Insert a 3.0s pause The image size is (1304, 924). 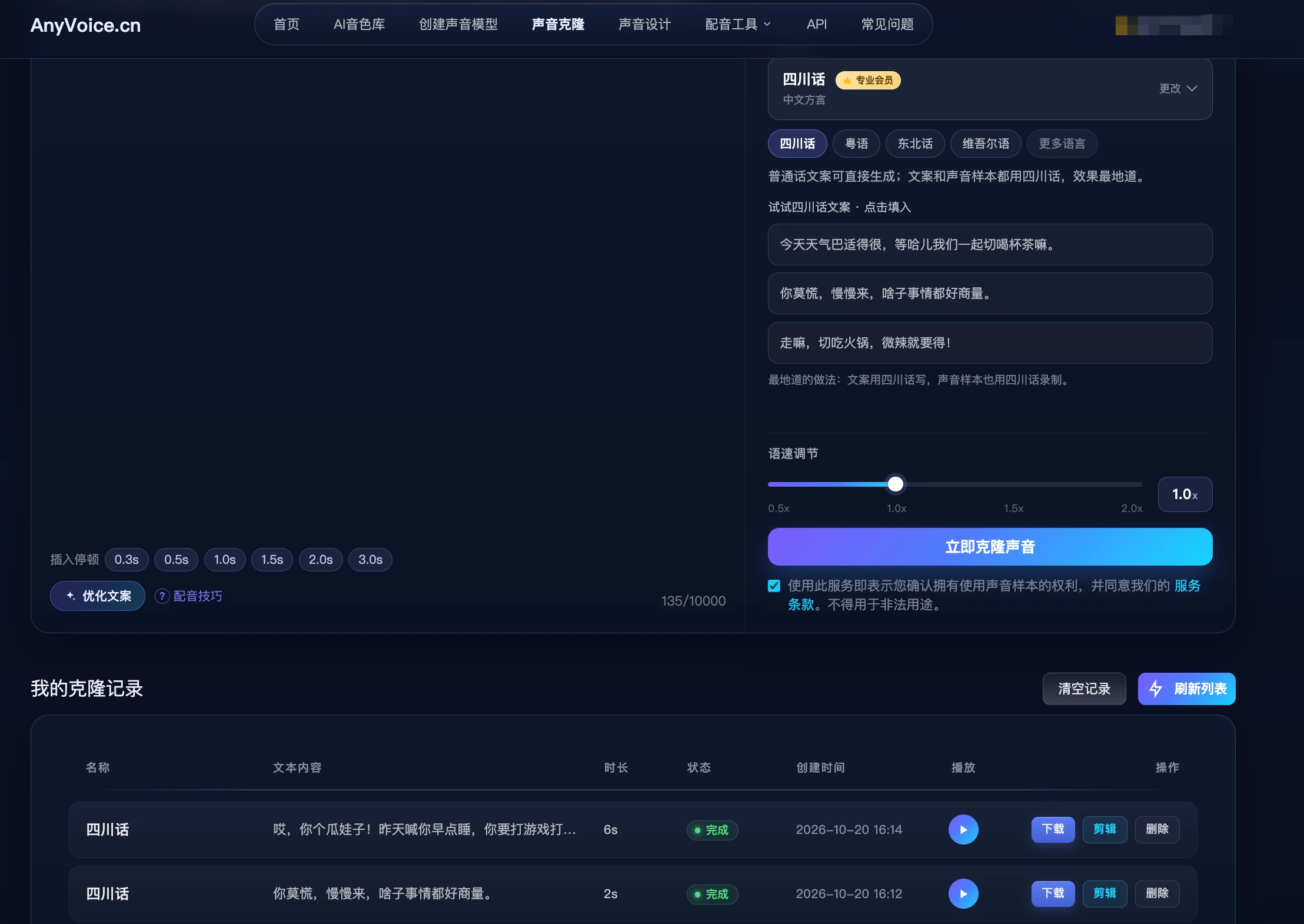point(370,560)
